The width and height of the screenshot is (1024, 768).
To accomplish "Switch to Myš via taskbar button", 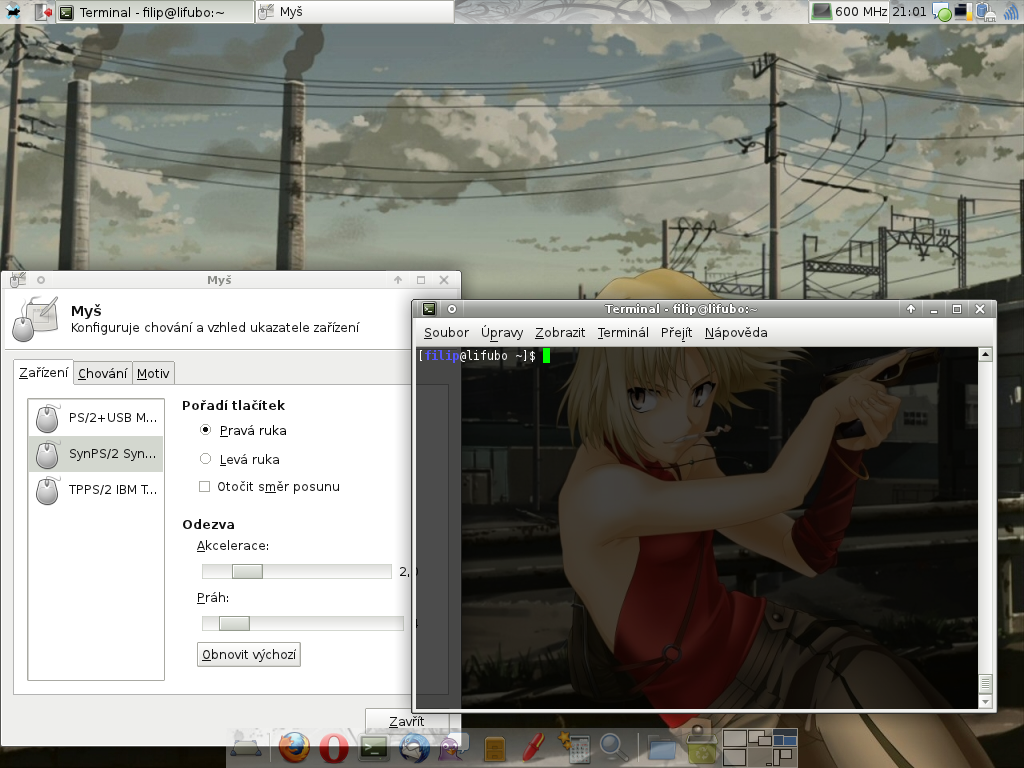I will pyautogui.click(x=355, y=12).
